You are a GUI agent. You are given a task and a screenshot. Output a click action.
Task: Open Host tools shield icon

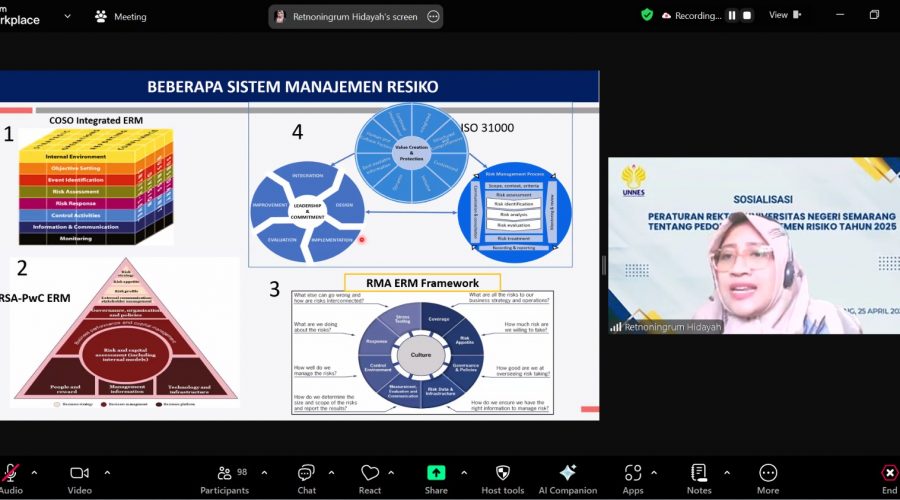point(501,473)
